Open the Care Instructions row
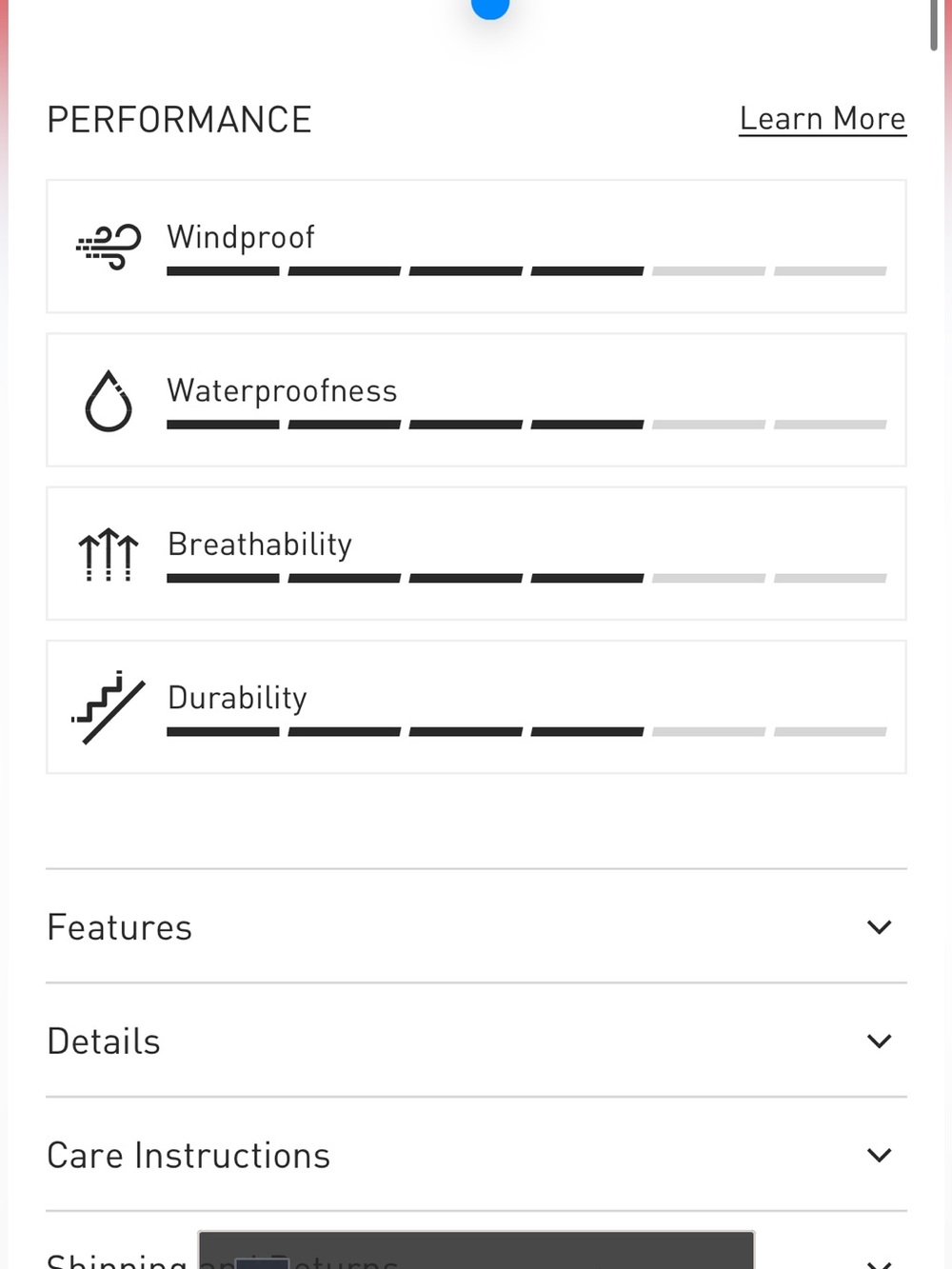The height and width of the screenshot is (1269, 952). [x=476, y=1155]
